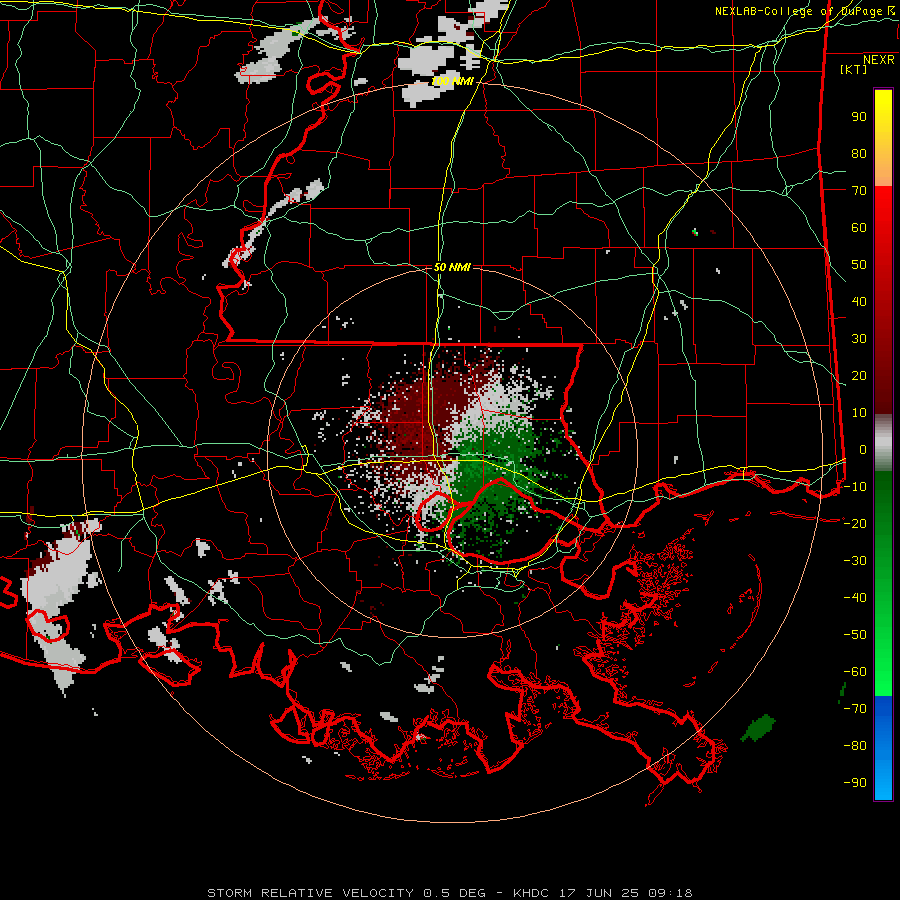The width and height of the screenshot is (900, 900).
Task: Click the -90 scale value
Action: point(855,783)
